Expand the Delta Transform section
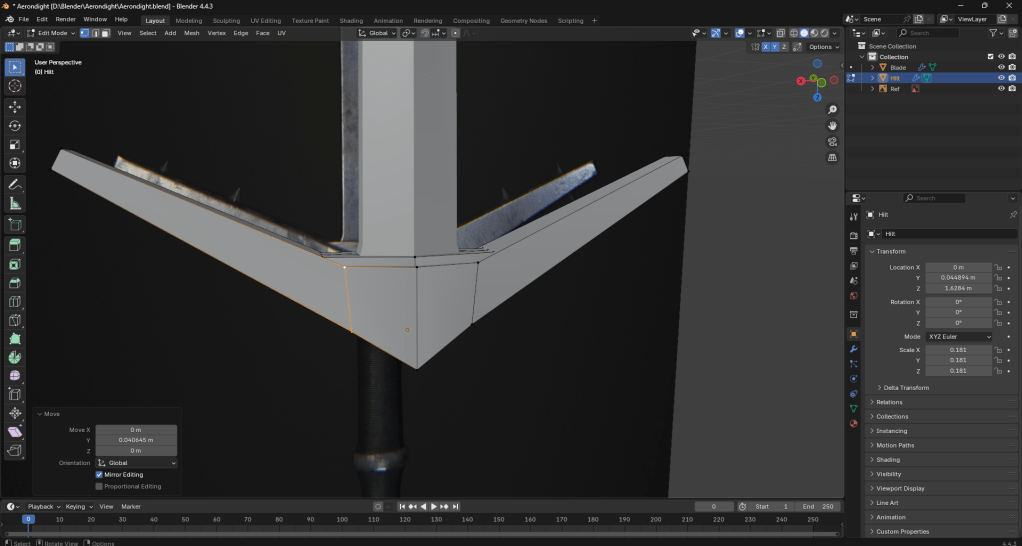This screenshot has width=1022, height=546. [906, 388]
